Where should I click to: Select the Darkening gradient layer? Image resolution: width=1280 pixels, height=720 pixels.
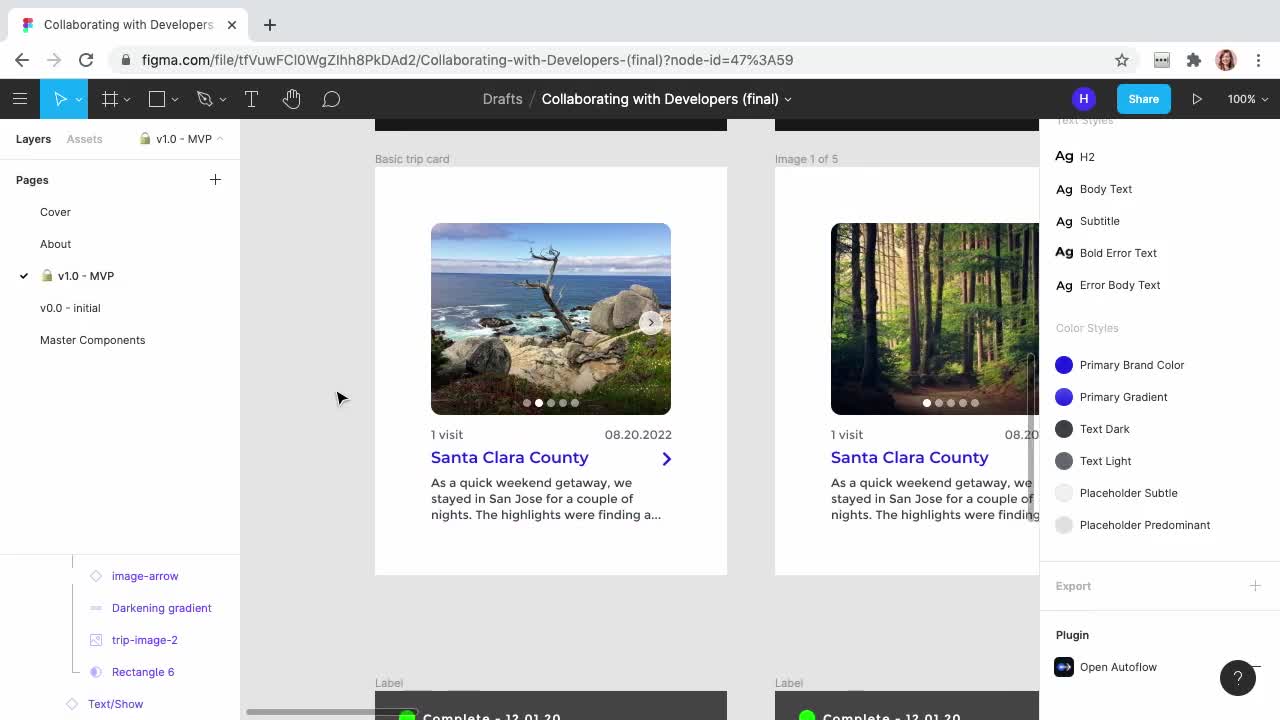161,608
